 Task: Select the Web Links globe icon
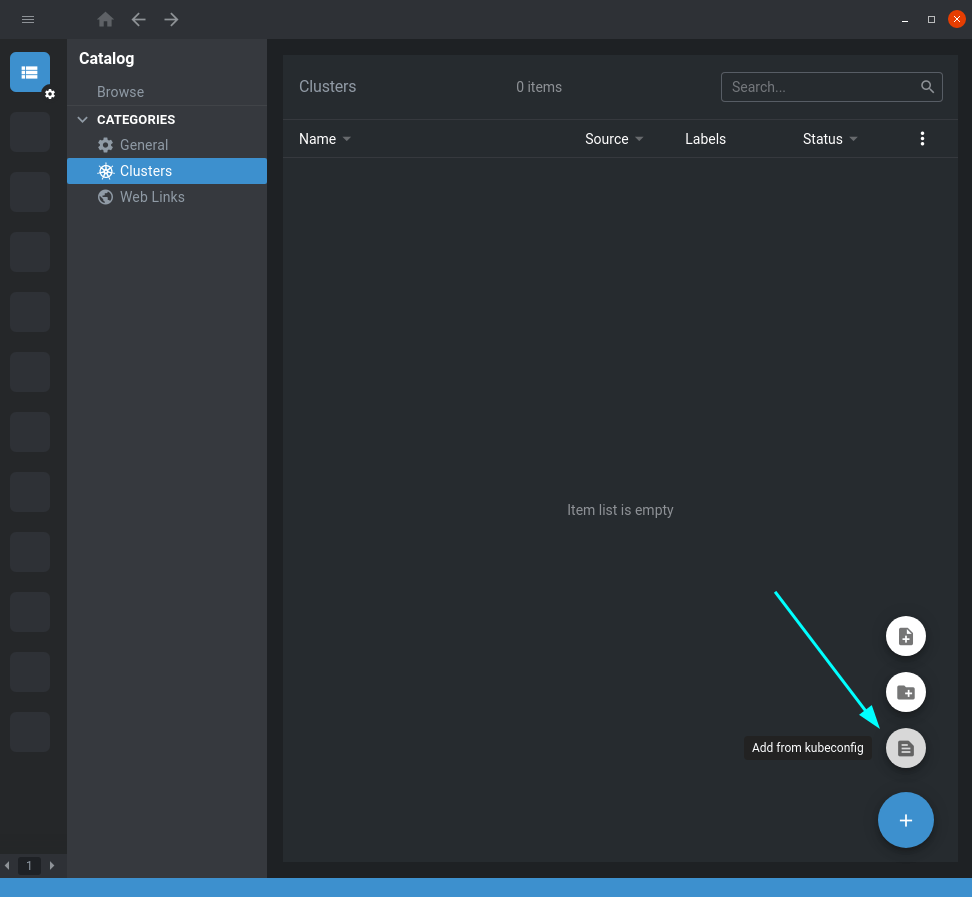point(105,196)
